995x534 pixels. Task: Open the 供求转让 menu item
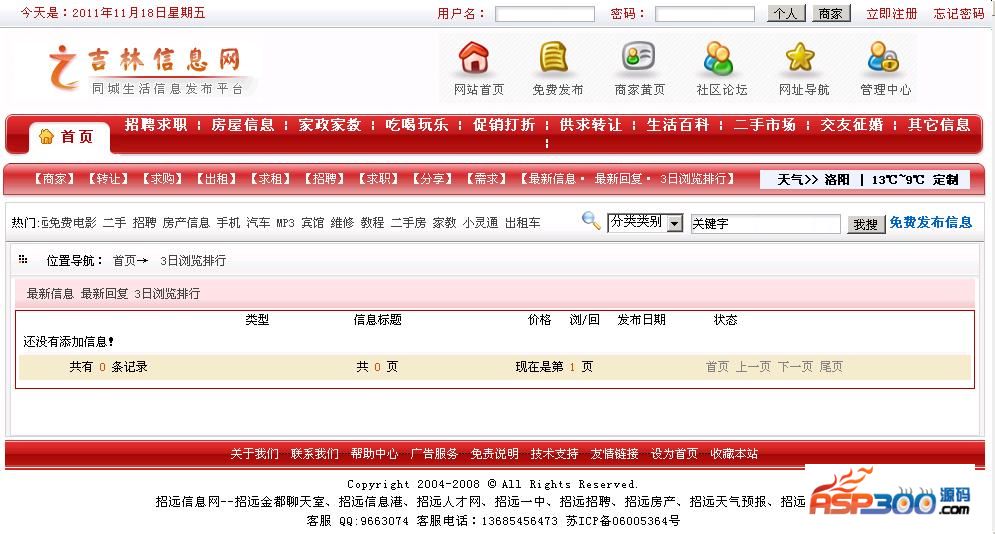(x=591, y=124)
